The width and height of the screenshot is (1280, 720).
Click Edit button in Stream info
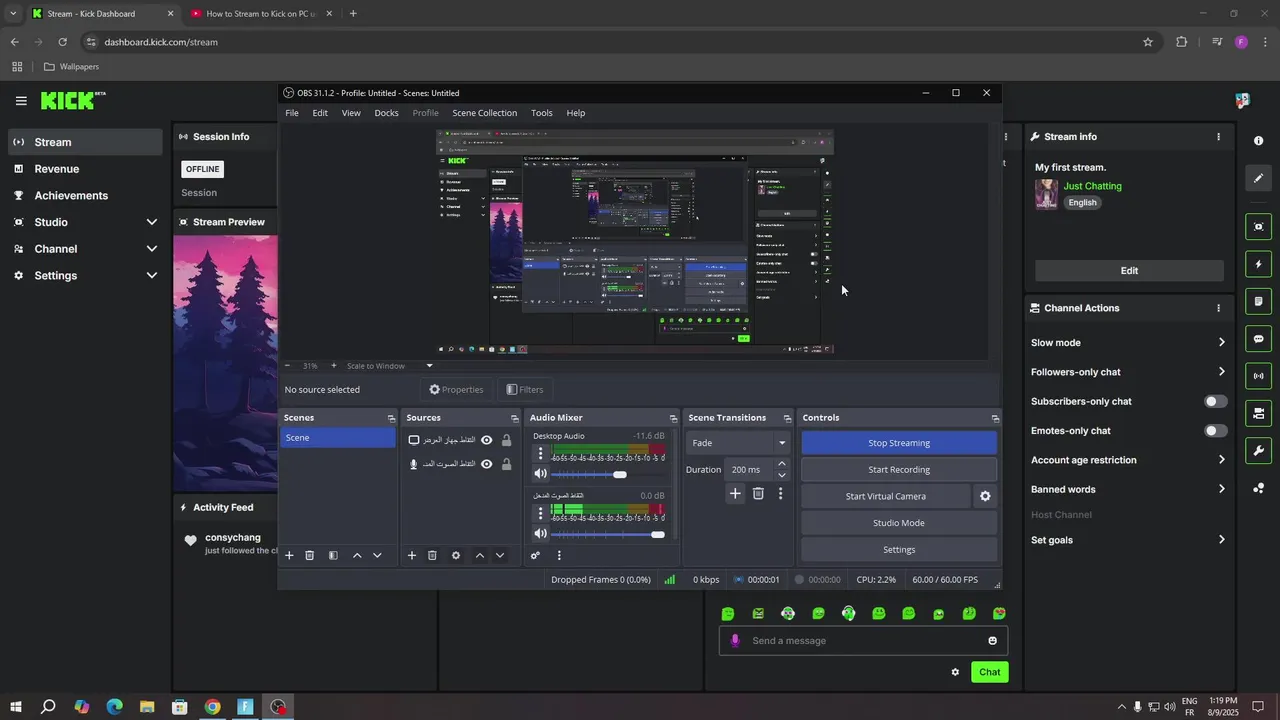coord(1129,271)
